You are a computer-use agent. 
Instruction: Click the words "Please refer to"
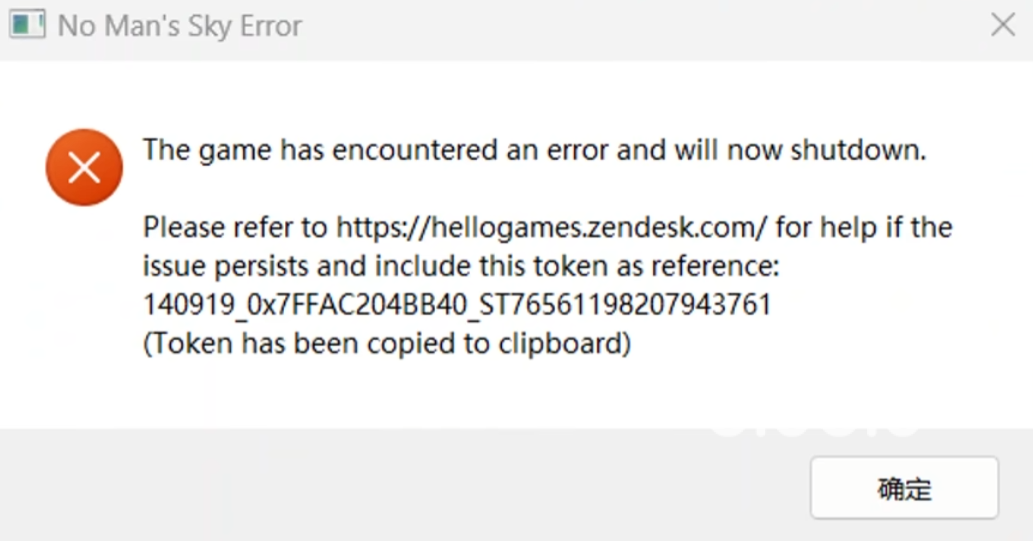coord(235,228)
